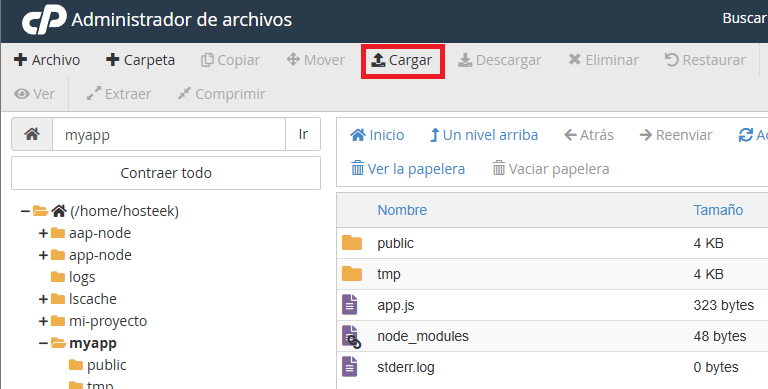The height and width of the screenshot is (389, 768).
Task: Create a new file with Archivo
Action: (47, 60)
